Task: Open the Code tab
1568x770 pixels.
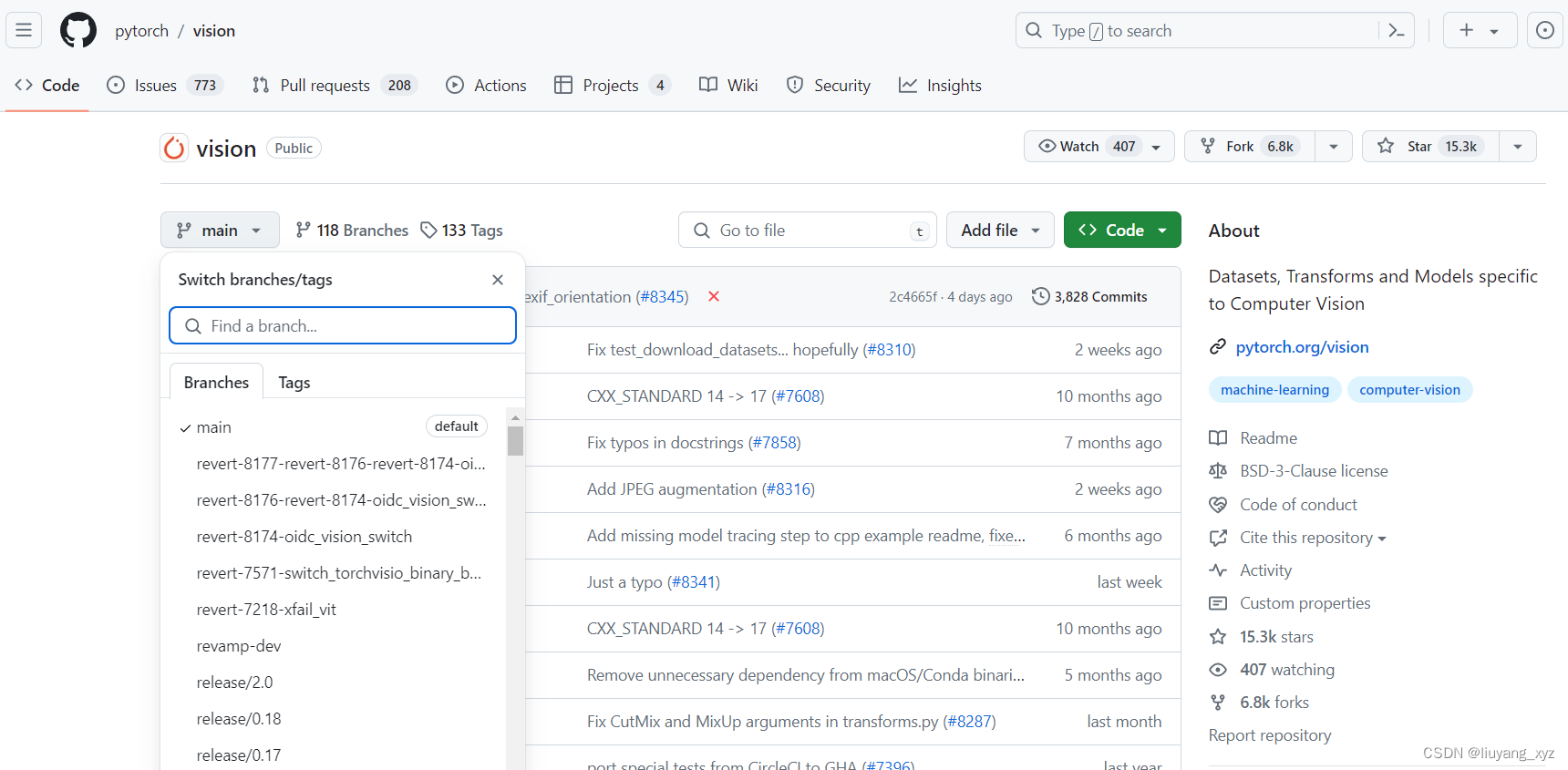Action: pos(47,85)
